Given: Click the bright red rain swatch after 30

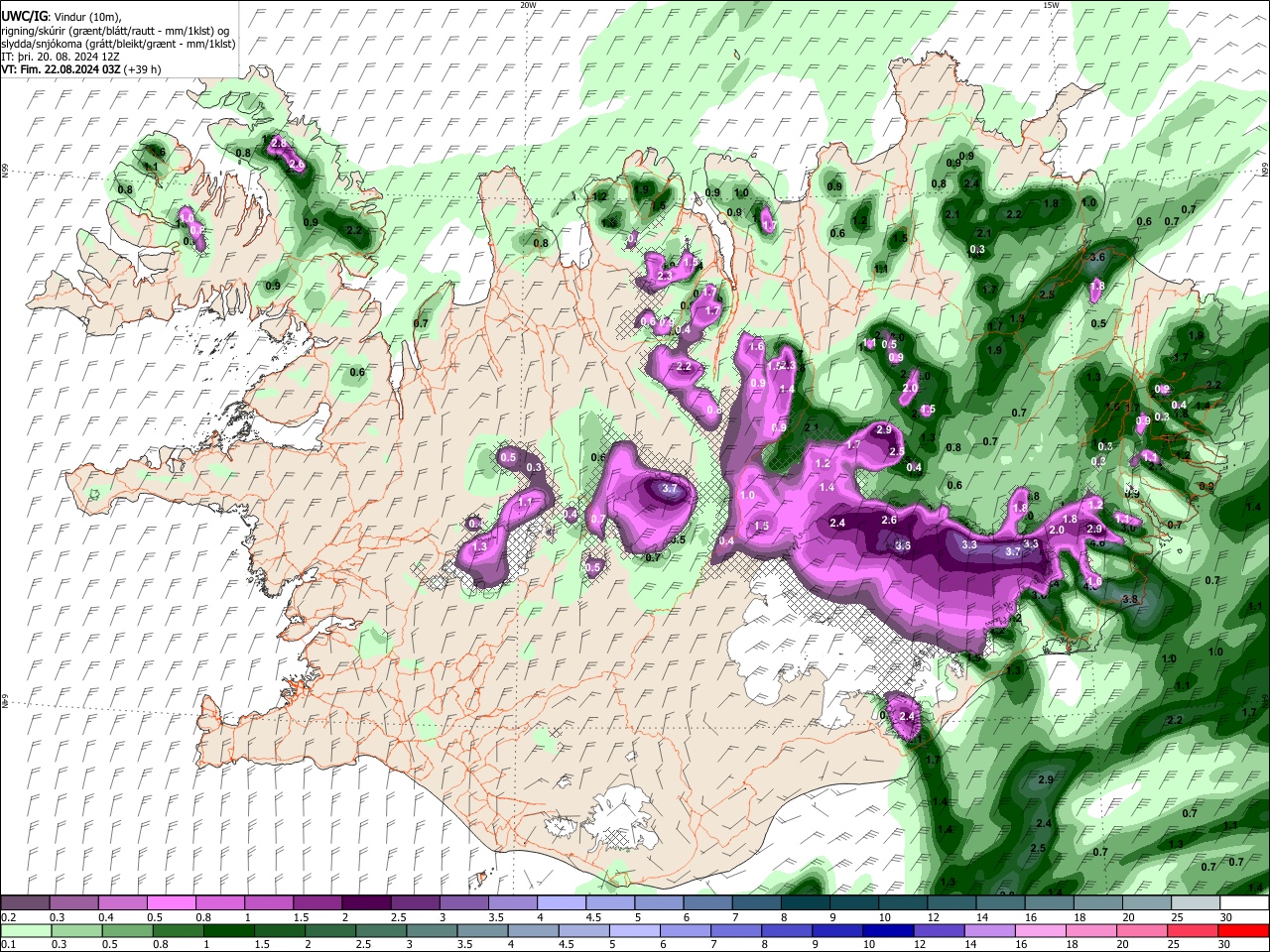Looking at the screenshot, I should coord(1245,930).
